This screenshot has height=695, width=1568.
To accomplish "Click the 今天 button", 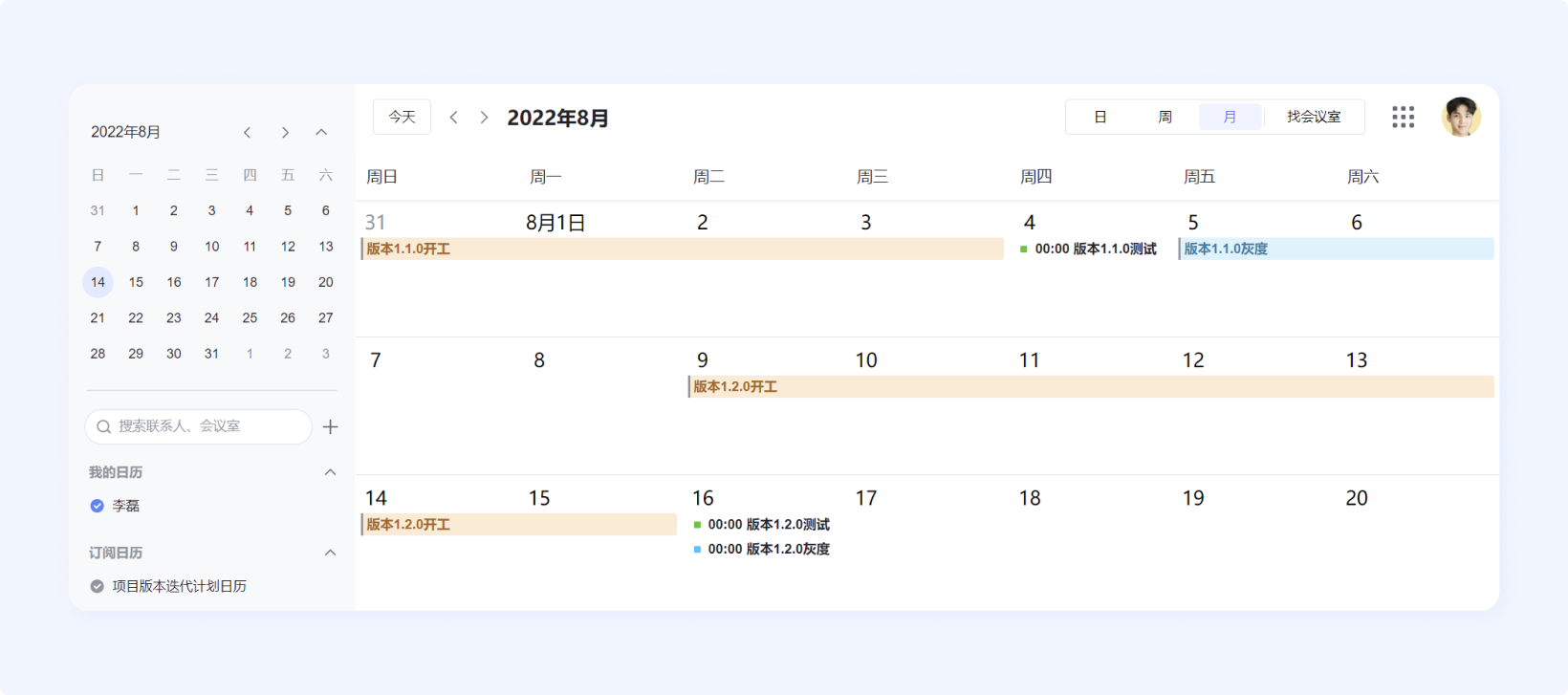I will click(402, 117).
